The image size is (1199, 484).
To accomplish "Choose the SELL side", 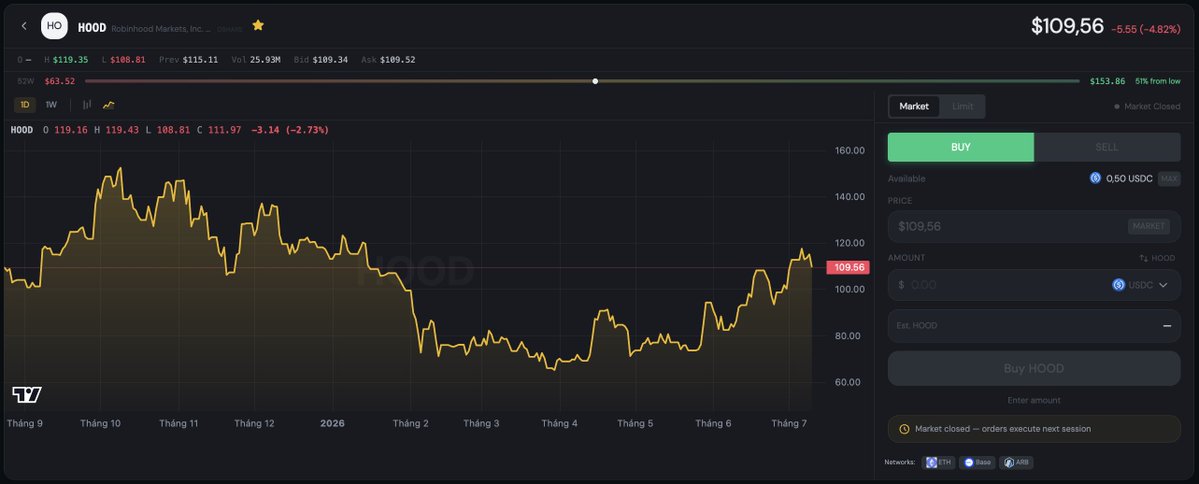I will [1106, 147].
